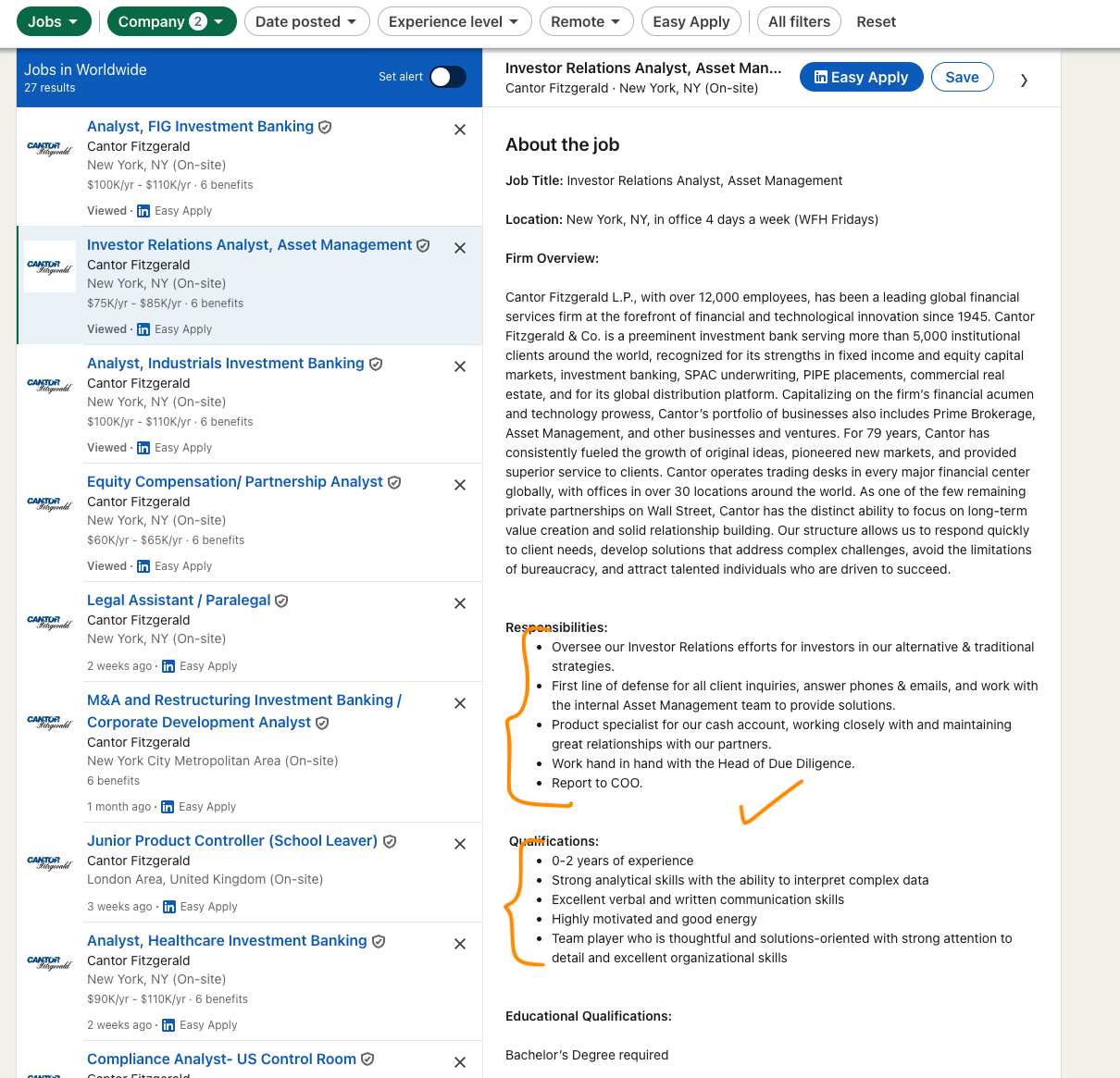Screen dimensions: 1120x1078
Task: Open Analyst, FIG Investment Banking job posting
Action: pos(200,127)
